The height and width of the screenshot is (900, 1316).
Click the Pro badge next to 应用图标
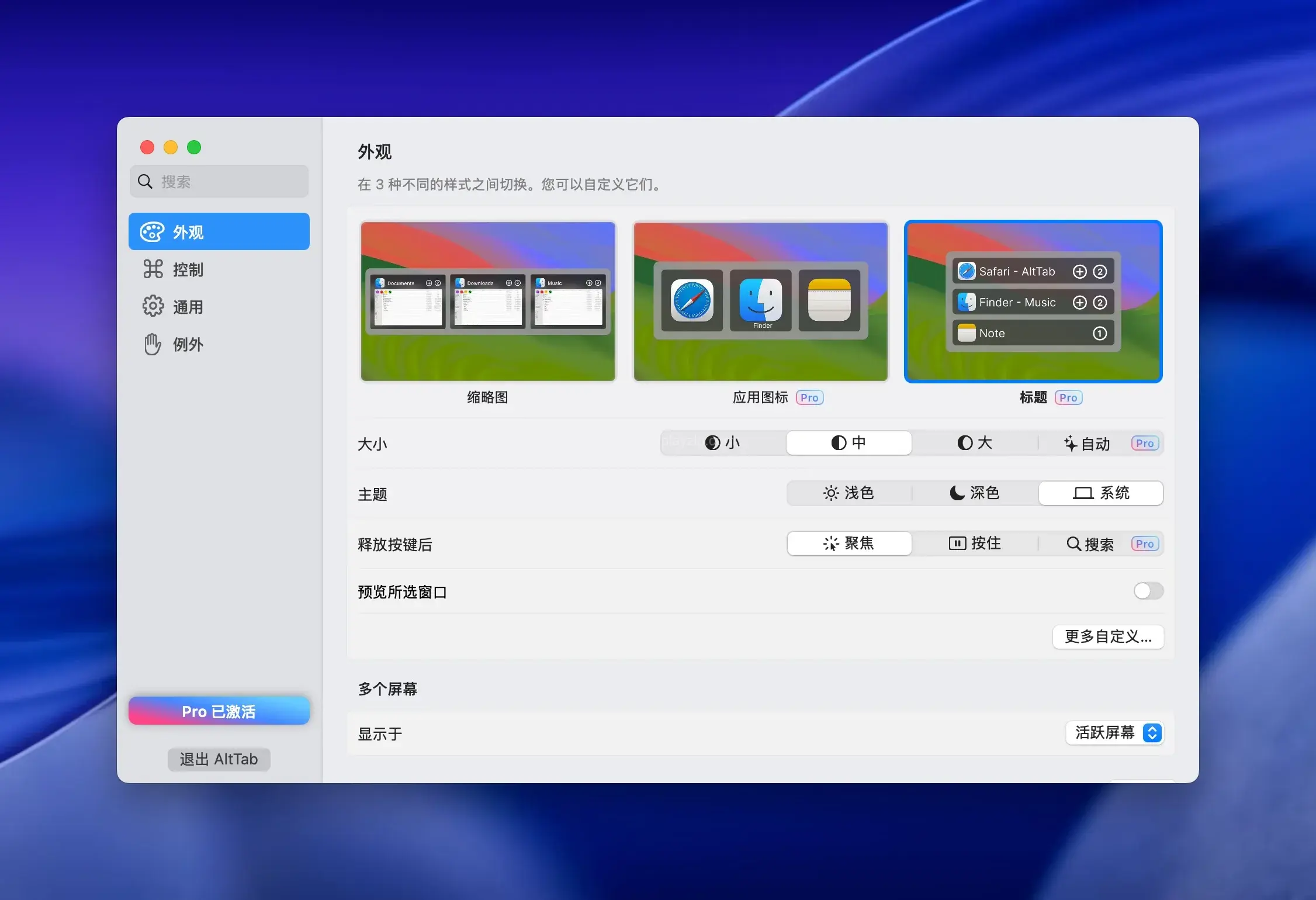(809, 397)
